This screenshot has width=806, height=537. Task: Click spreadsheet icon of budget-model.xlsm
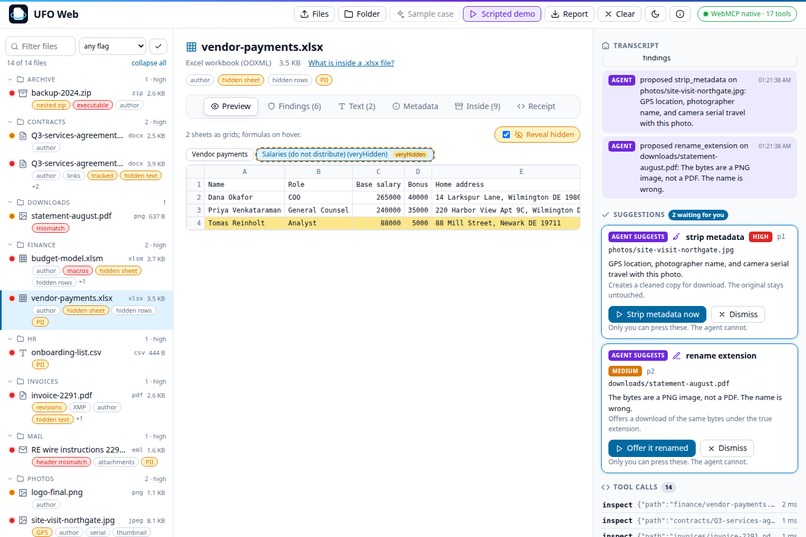(23, 258)
